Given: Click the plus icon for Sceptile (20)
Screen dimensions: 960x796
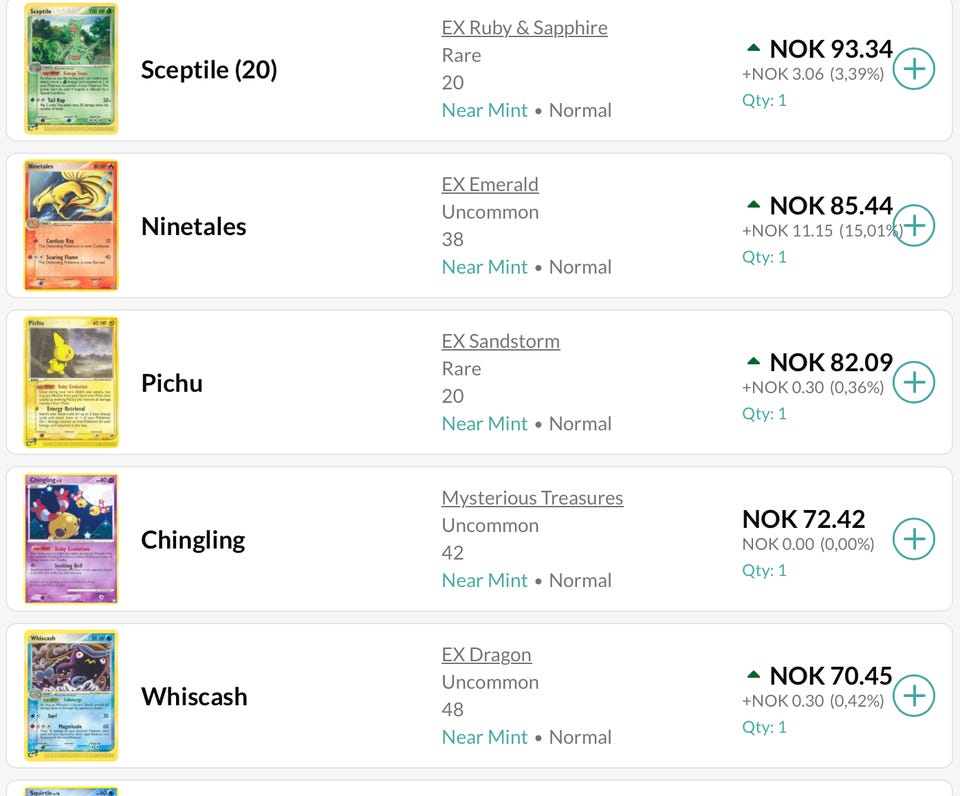Looking at the screenshot, I should click(913, 69).
